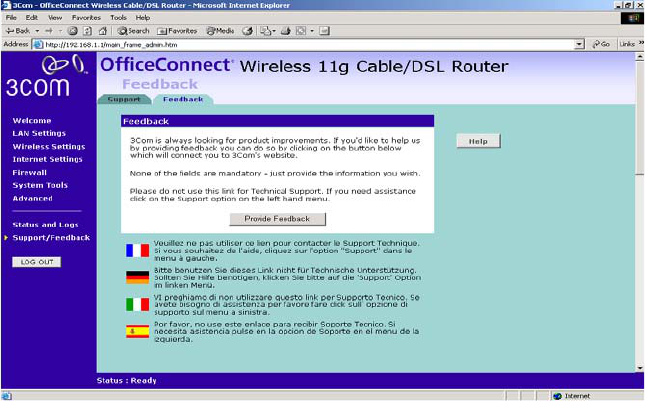Expand the Links toolbar chevron
Viewport: 645px width, 402px height.
(x=641, y=43)
